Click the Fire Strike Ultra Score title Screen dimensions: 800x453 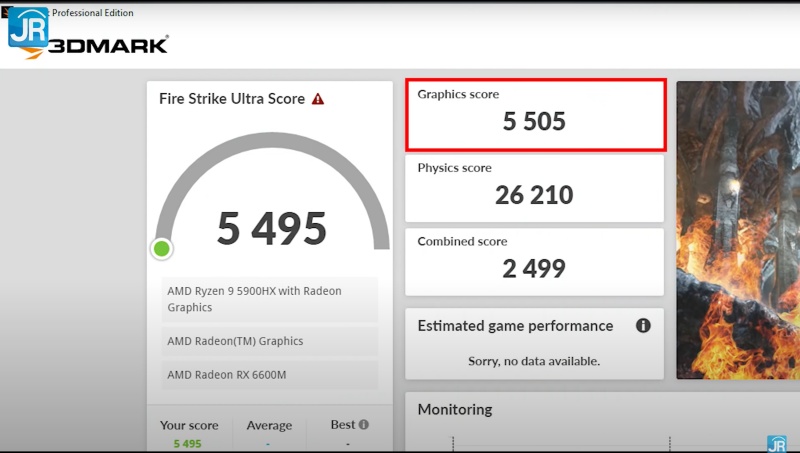[232, 99]
